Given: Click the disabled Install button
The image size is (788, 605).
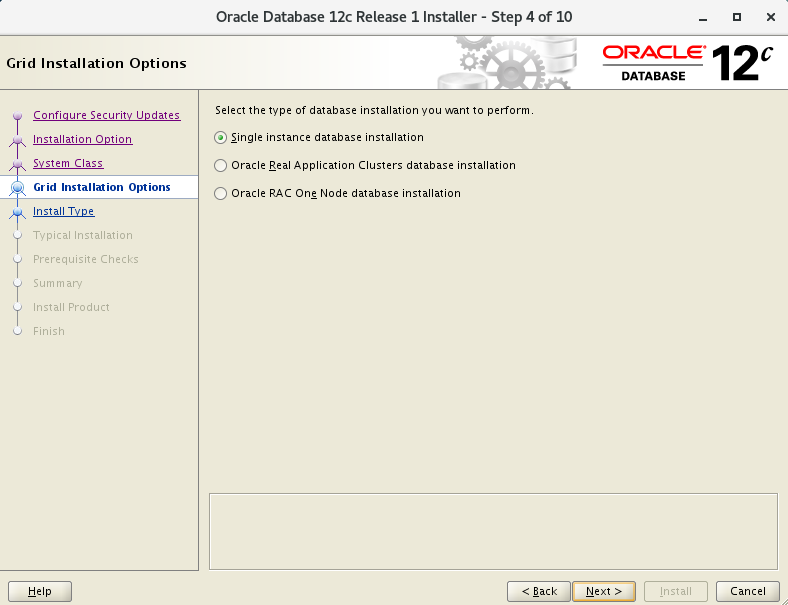Looking at the screenshot, I should tap(675, 591).
